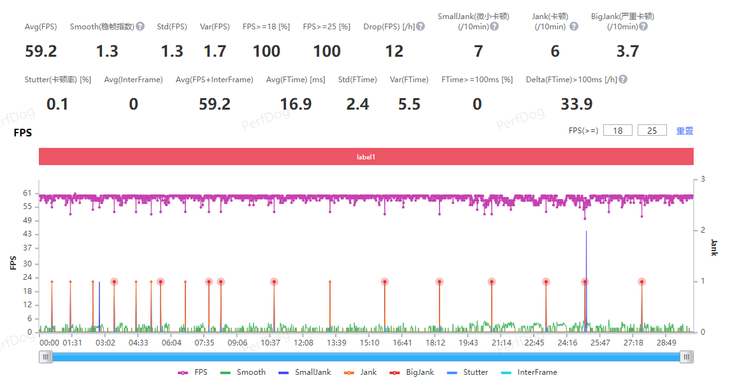730x385 pixels.
Task: Open SmallJank help question mark
Action: [x=494, y=27]
